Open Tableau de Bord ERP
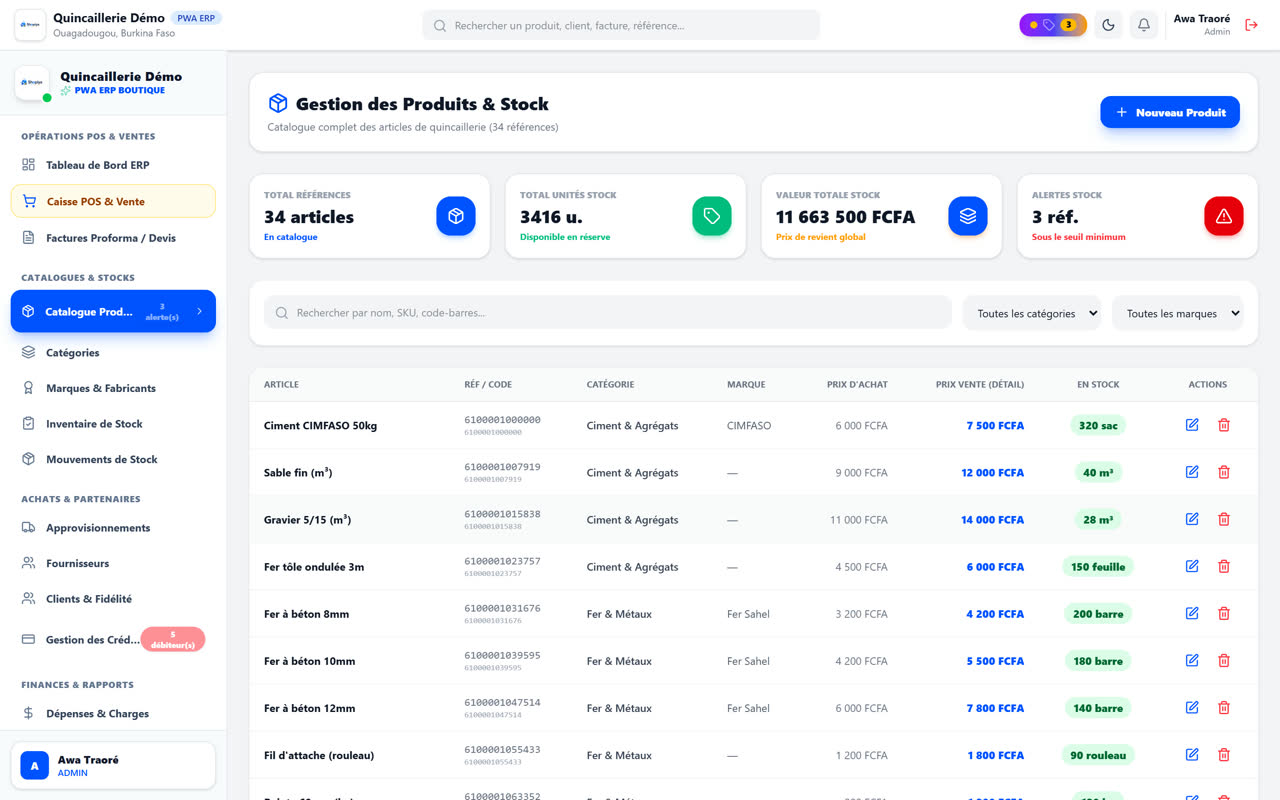Image resolution: width=1280 pixels, height=800 pixels. point(113,165)
